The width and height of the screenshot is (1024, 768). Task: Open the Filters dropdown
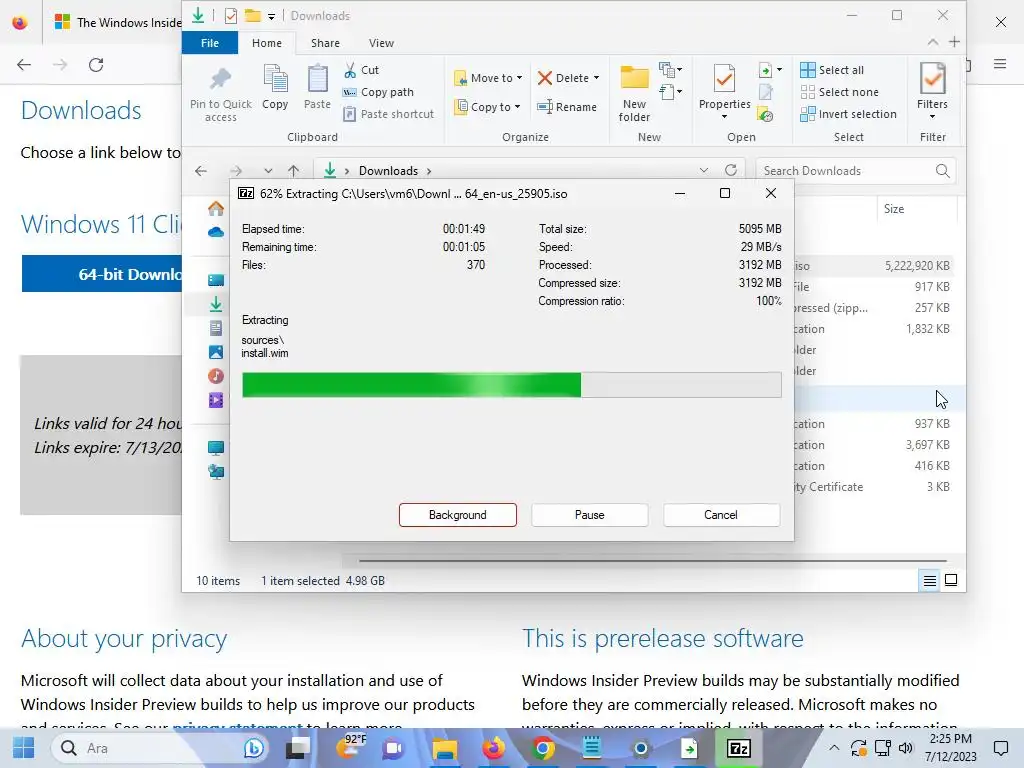932,91
